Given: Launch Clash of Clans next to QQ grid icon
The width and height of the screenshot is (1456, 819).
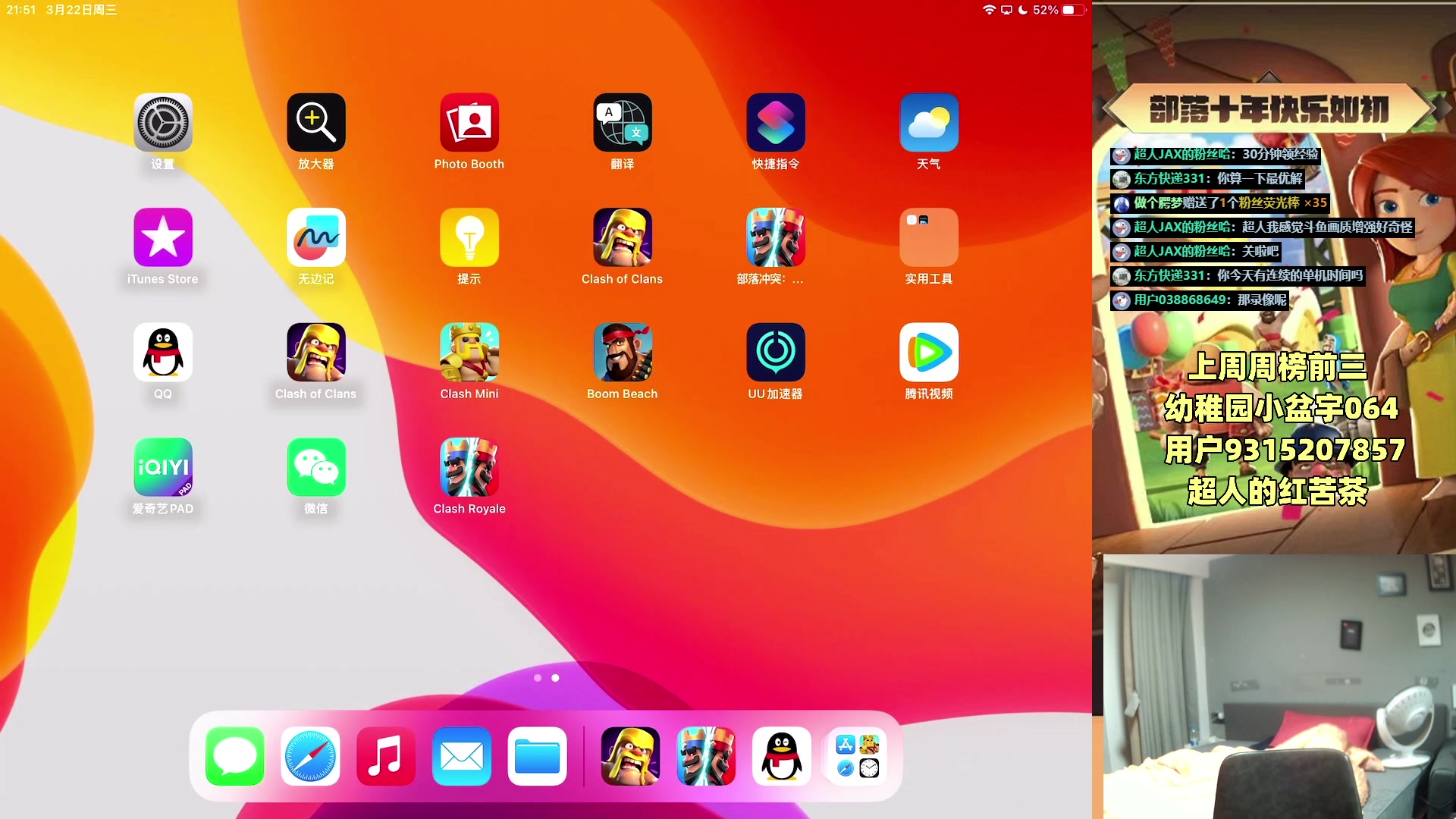Looking at the screenshot, I should pyautogui.click(x=316, y=353).
